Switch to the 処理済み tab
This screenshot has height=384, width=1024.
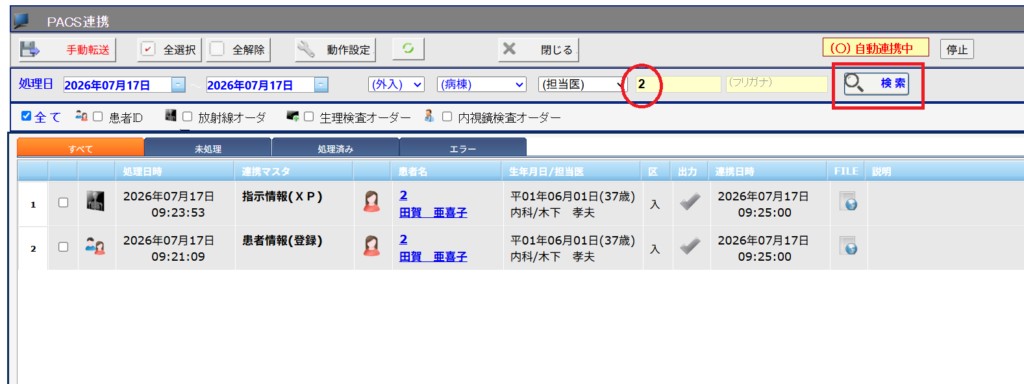pyautogui.click(x=335, y=148)
